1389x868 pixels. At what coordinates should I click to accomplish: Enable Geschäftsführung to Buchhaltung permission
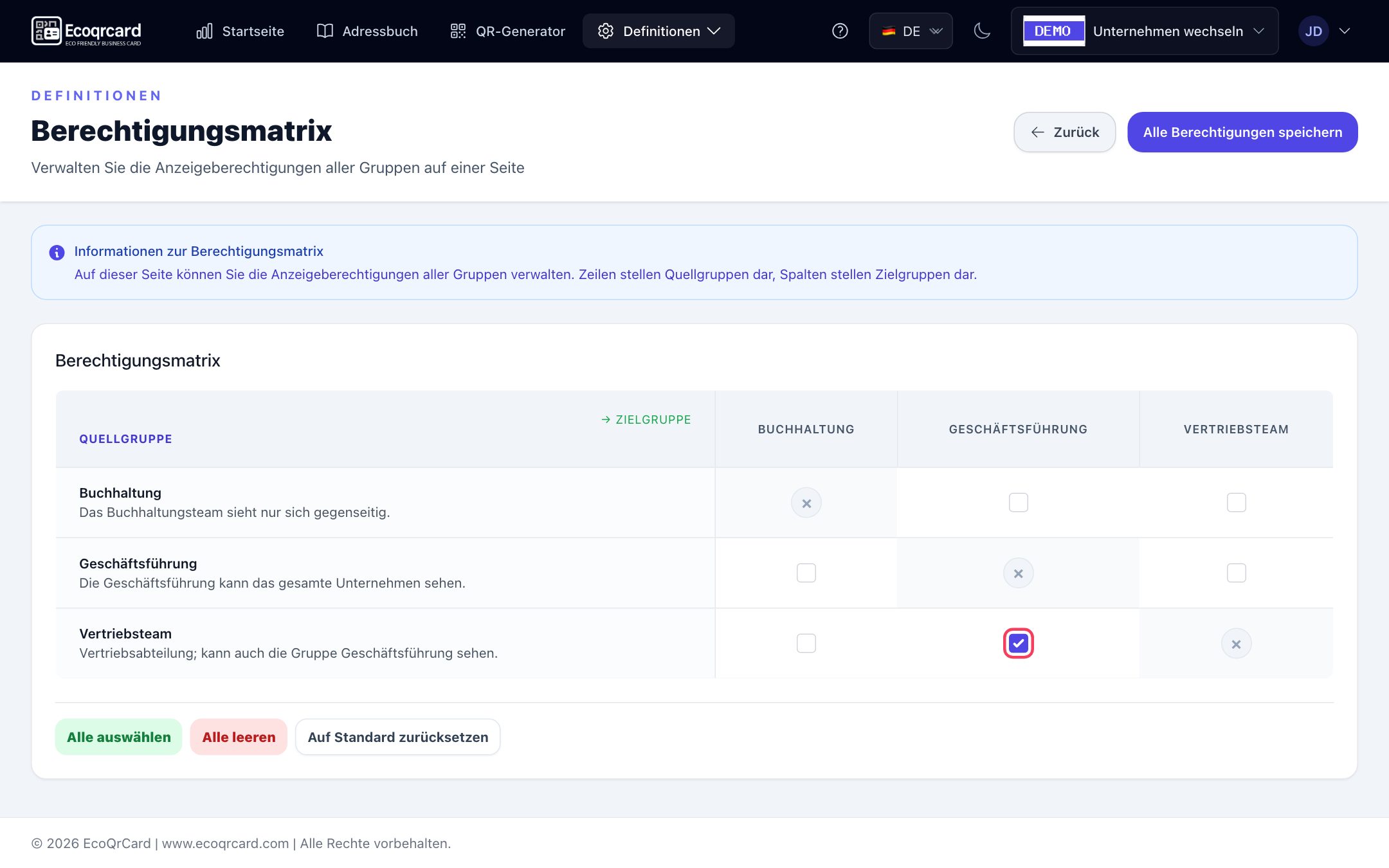click(x=806, y=573)
